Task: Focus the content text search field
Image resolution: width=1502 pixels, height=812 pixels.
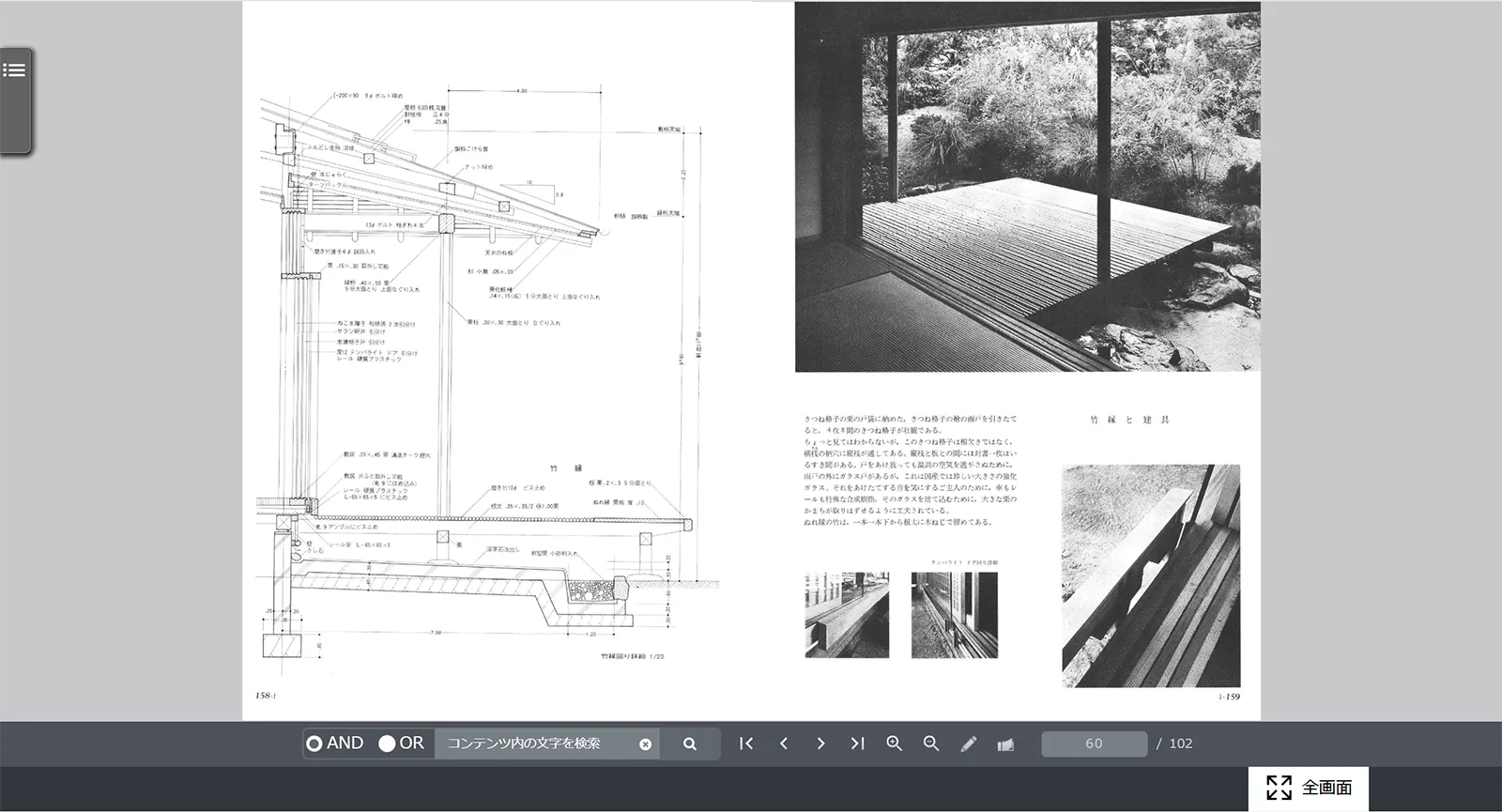Action: [x=535, y=743]
